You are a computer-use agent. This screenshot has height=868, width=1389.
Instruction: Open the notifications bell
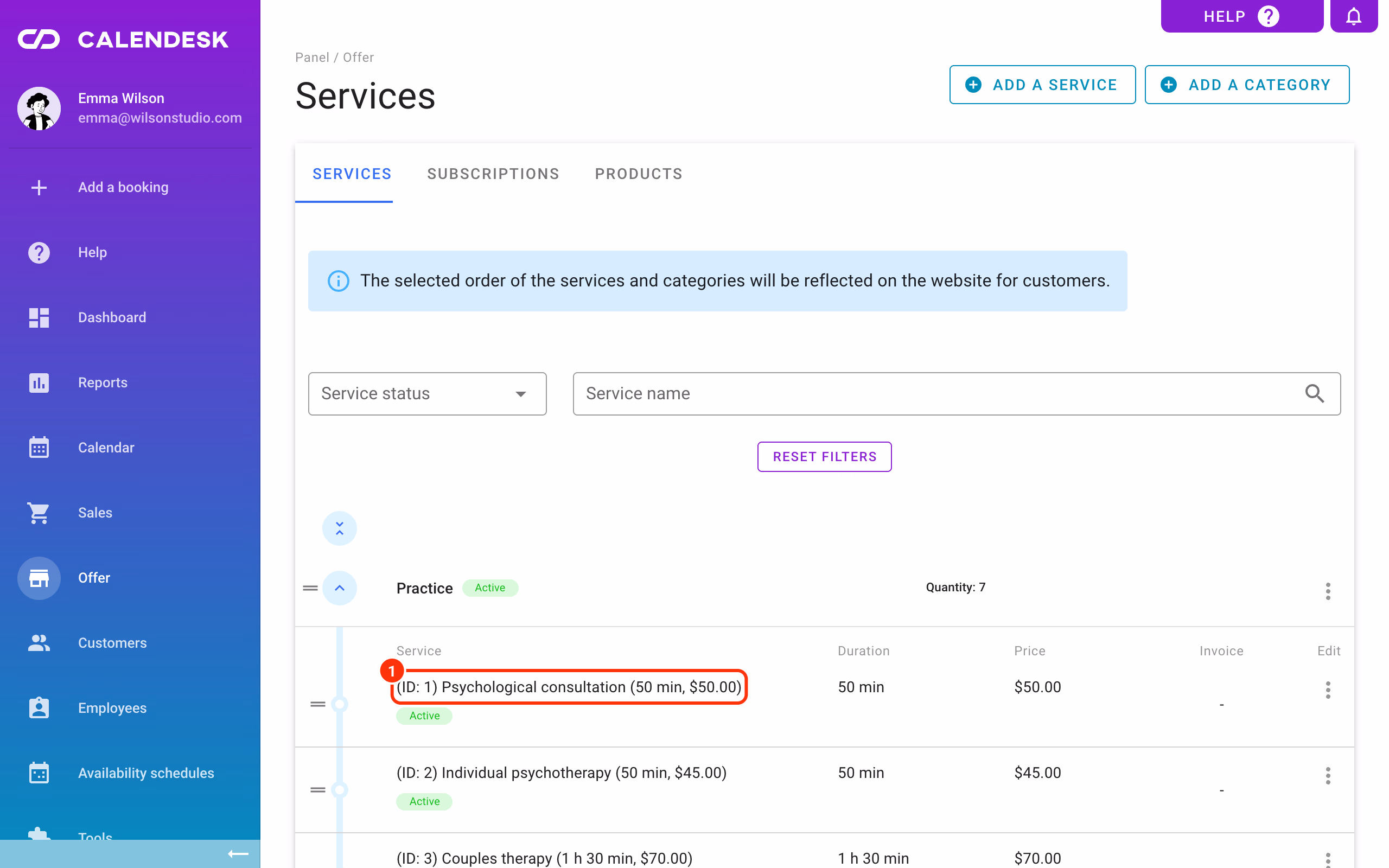pos(1353,16)
